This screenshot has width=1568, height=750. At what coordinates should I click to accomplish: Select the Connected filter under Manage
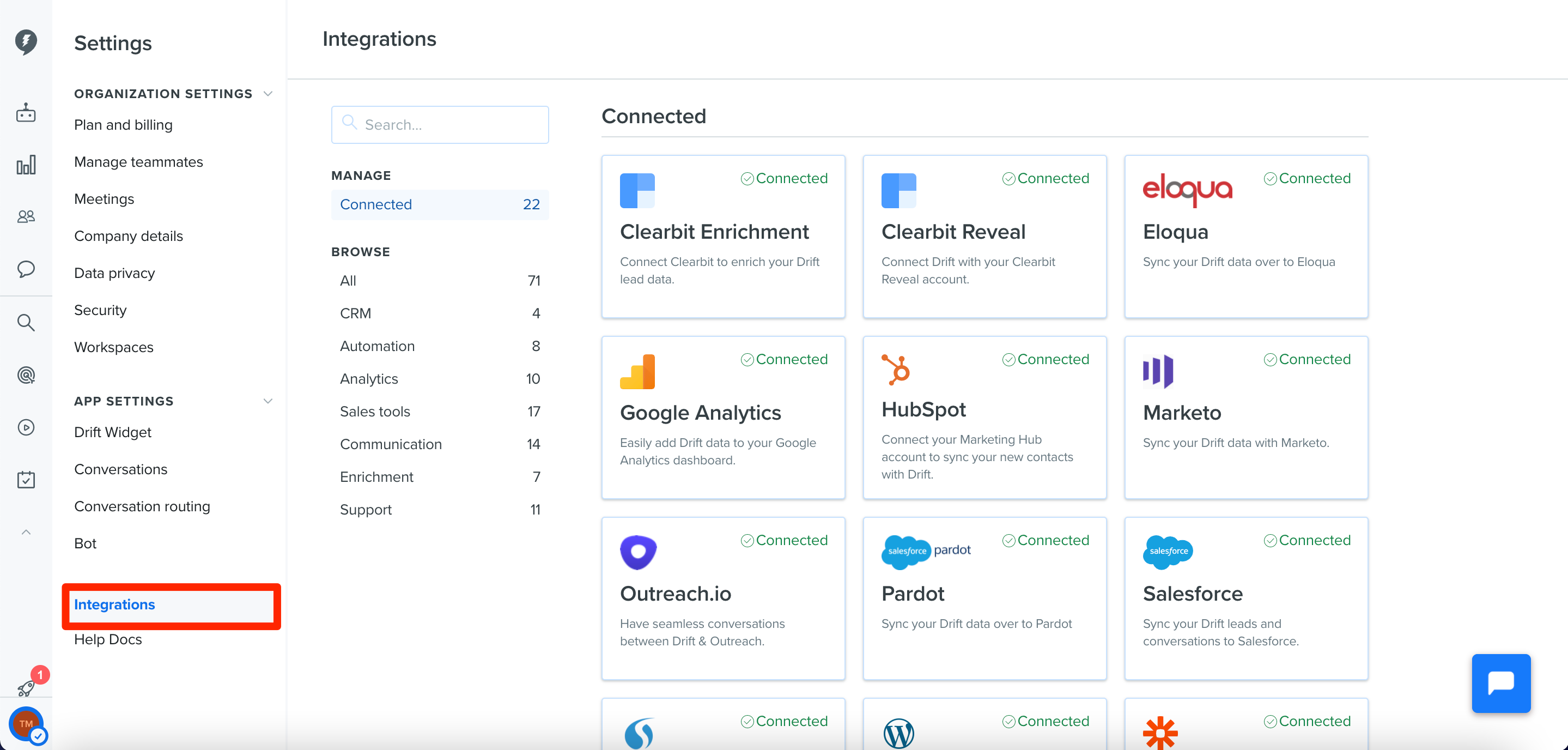pos(375,204)
